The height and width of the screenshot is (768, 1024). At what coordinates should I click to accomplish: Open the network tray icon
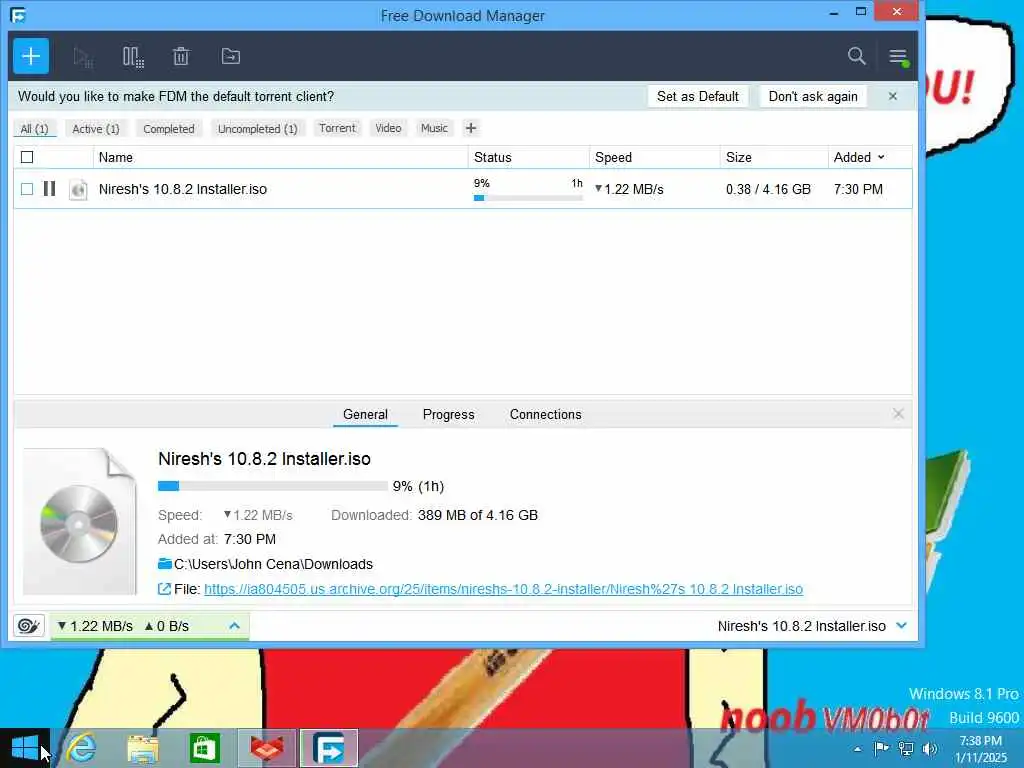click(x=906, y=748)
